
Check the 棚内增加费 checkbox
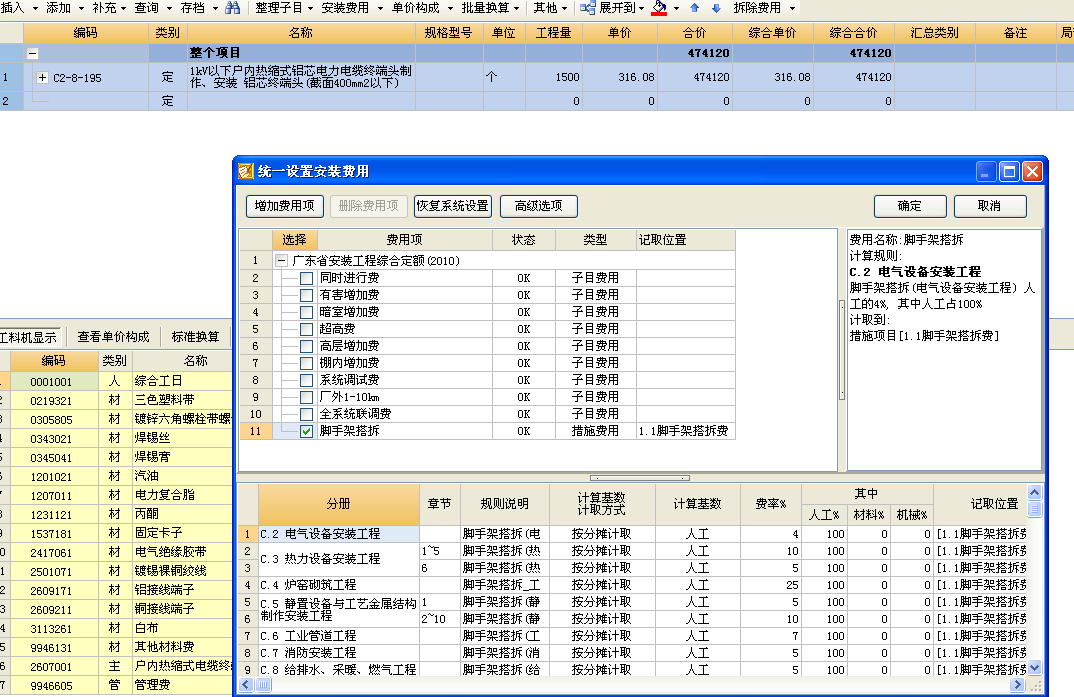[x=306, y=364]
